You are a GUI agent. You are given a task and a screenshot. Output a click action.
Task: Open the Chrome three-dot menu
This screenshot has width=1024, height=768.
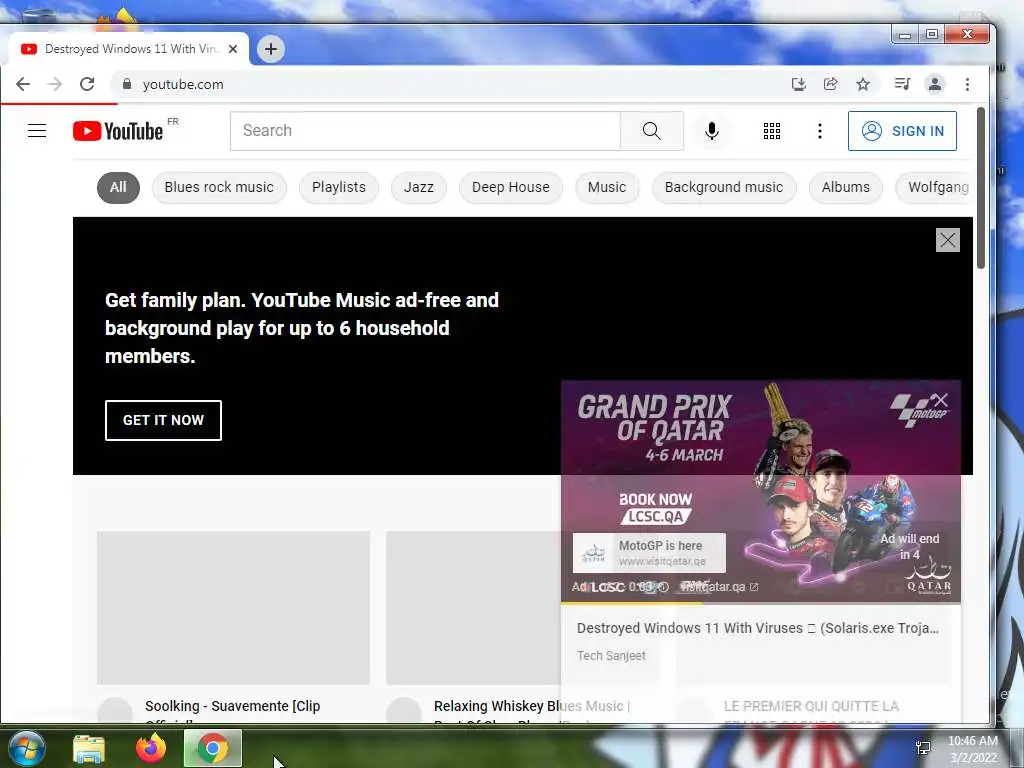tap(967, 84)
